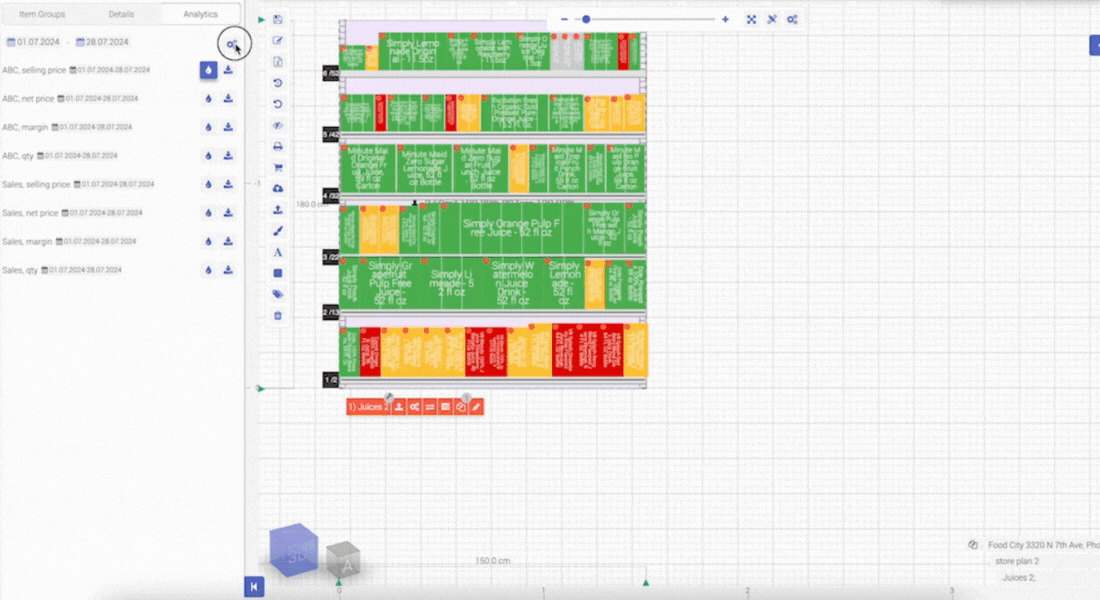The height and width of the screenshot is (600, 1100).
Task: Select Simply Orange Pulp Free Juice product
Action: coord(511,229)
